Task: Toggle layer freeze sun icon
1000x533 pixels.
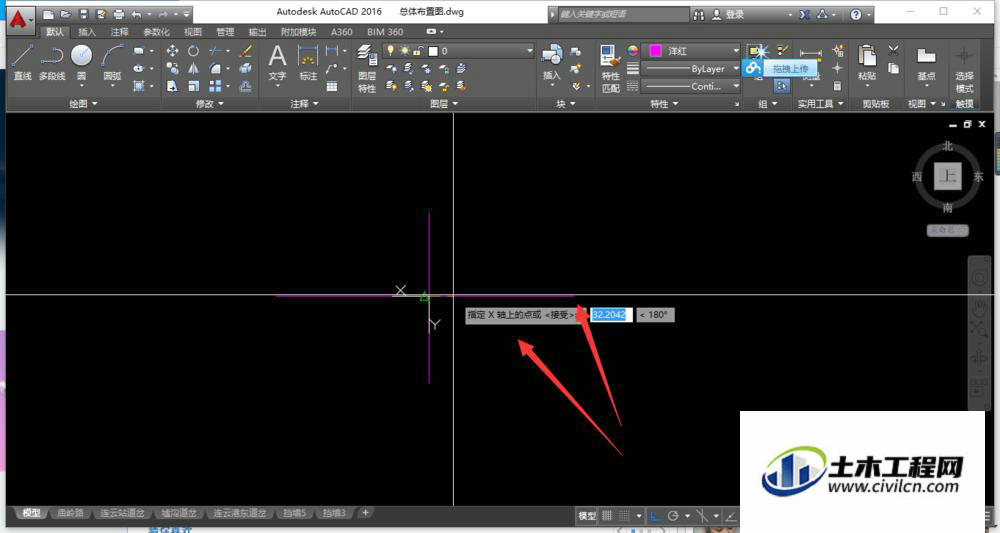Action: (404, 50)
